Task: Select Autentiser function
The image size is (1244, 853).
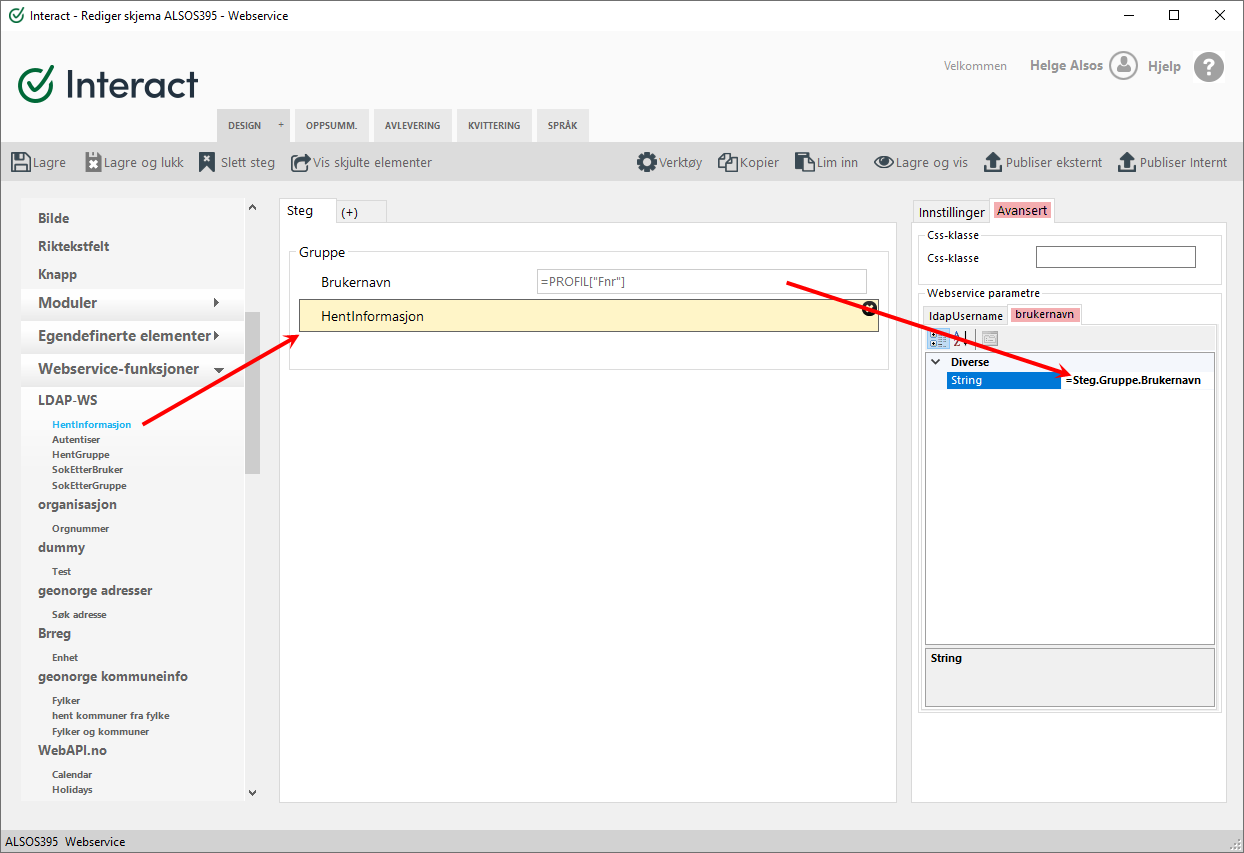Action: 76,439
